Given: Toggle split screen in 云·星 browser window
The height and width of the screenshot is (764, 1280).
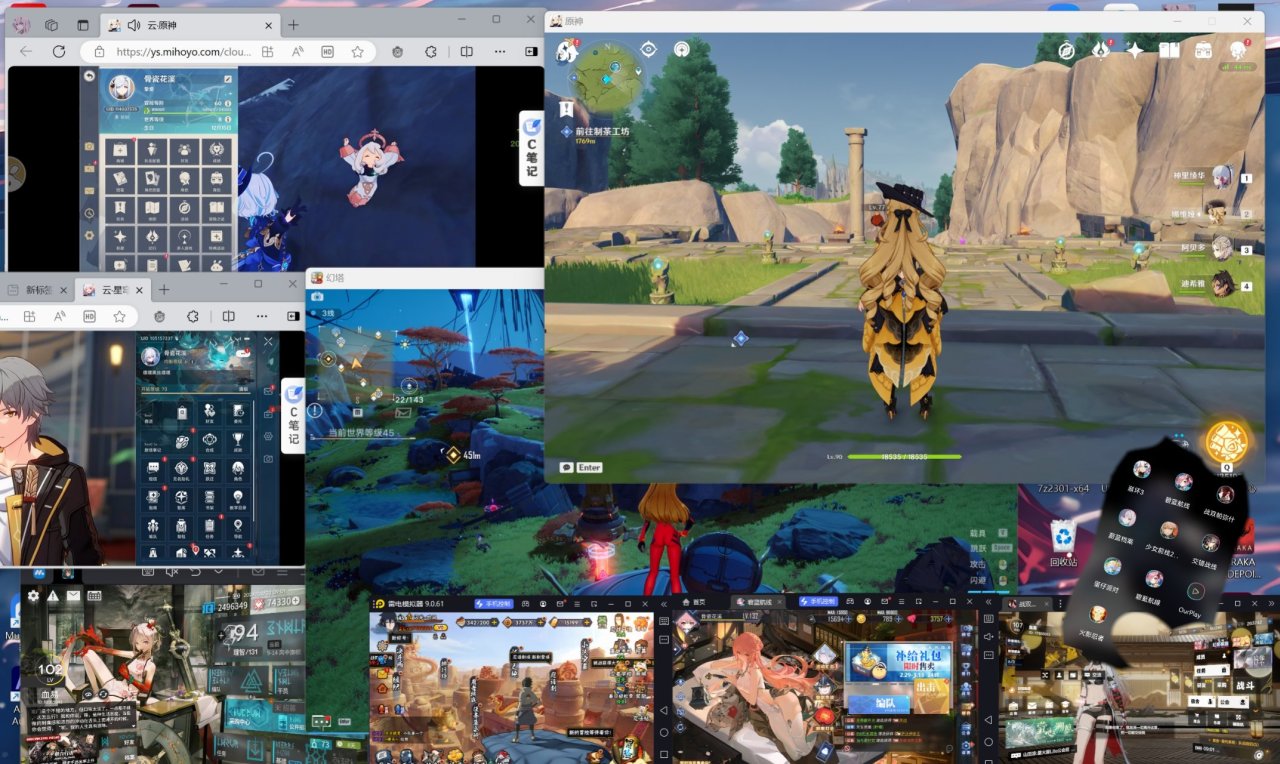Looking at the screenshot, I should (227, 316).
